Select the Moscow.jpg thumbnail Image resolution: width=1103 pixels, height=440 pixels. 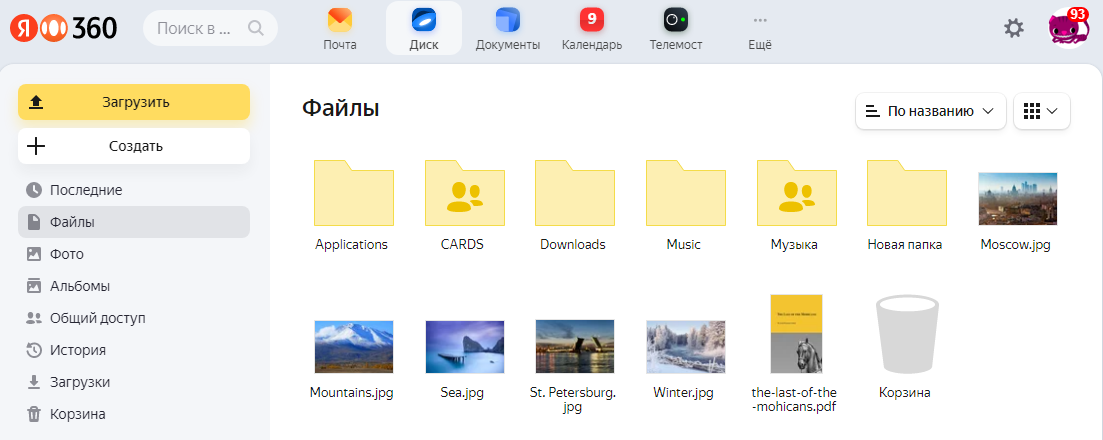(x=1017, y=198)
